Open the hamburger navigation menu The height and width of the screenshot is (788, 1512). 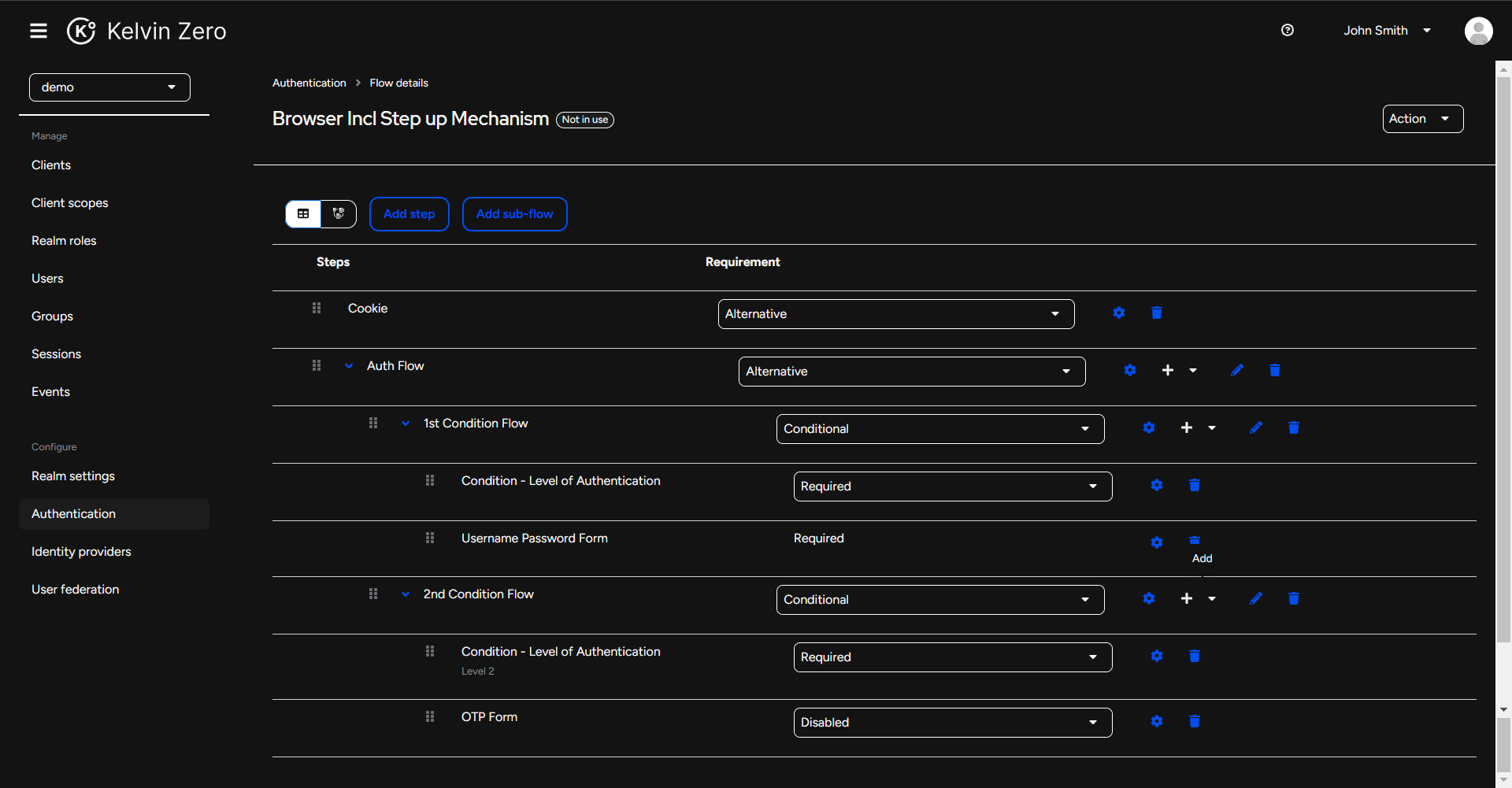(x=37, y=31)
